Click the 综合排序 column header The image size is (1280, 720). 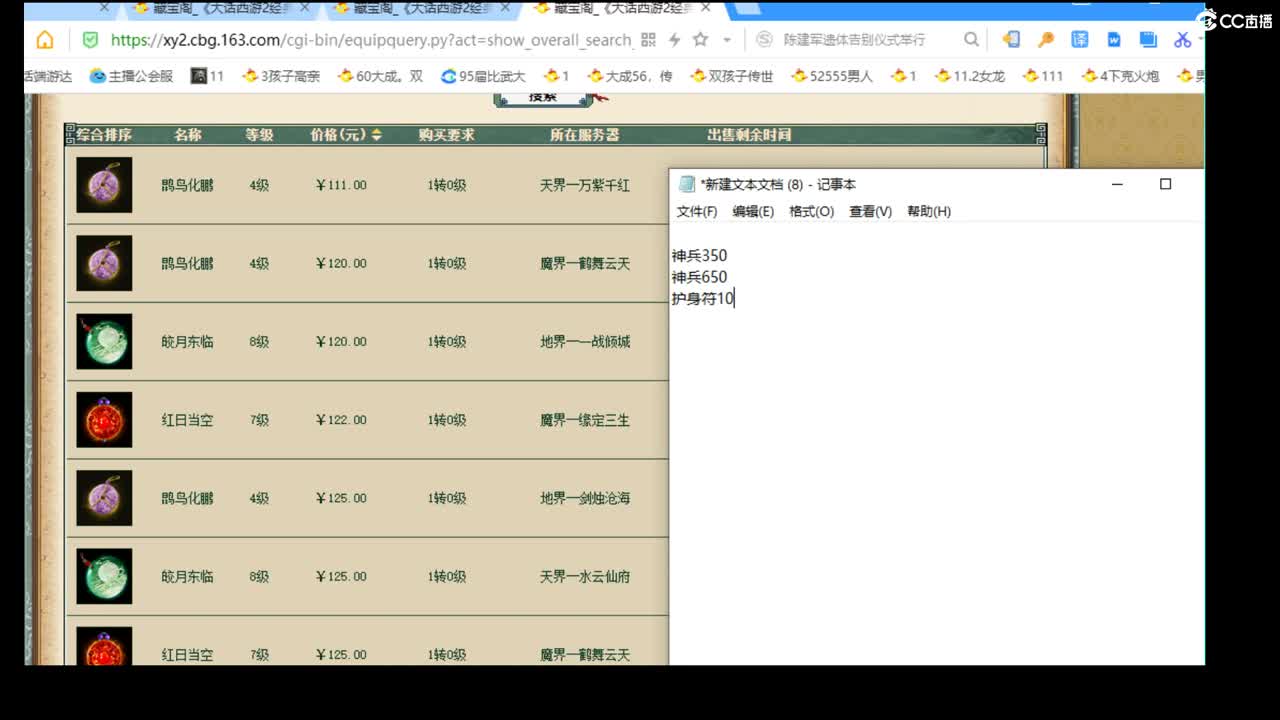pyautogui.click(x=104, y=135)
